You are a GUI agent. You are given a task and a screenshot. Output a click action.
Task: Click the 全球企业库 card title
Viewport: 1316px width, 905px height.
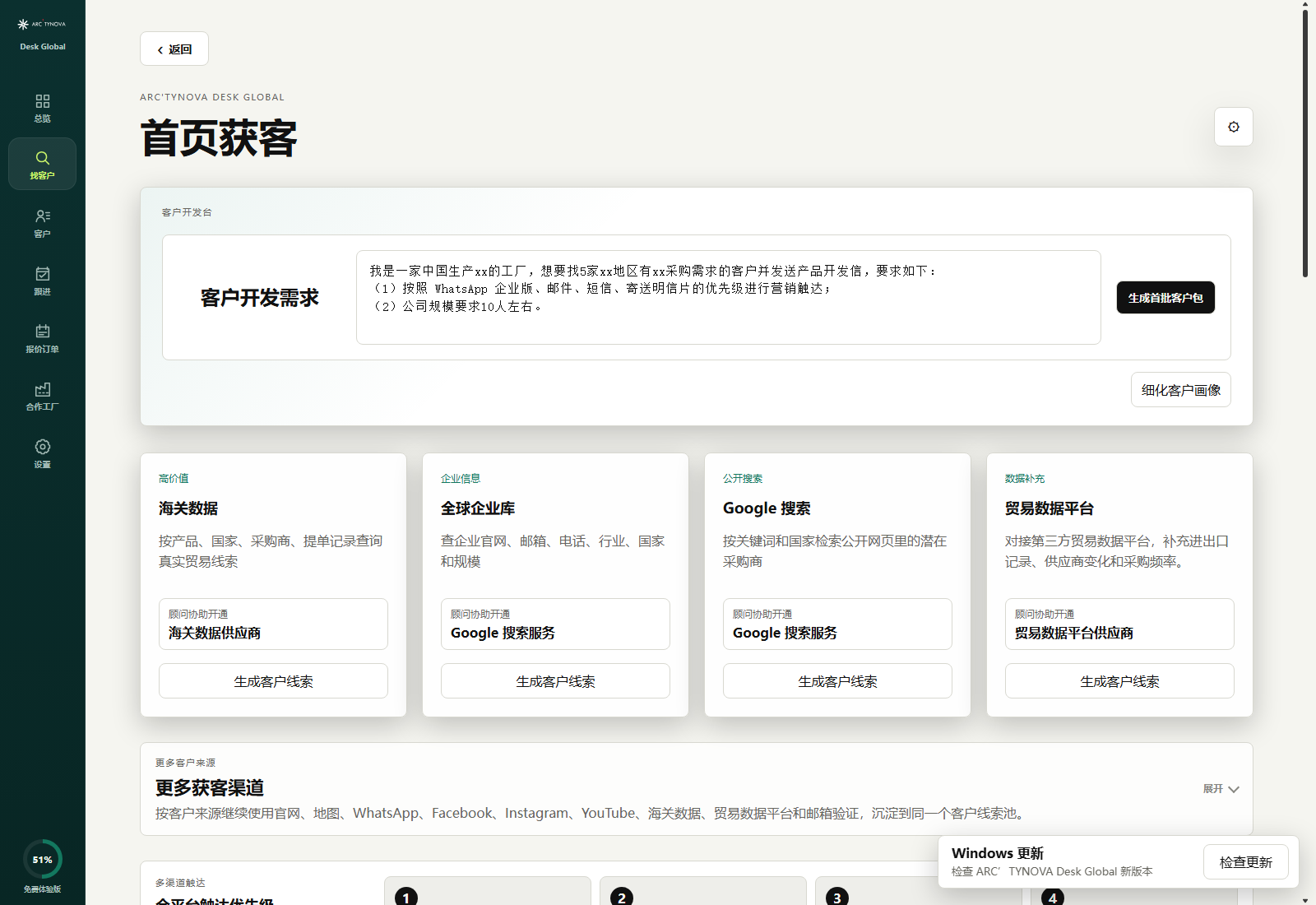[478, 508]
